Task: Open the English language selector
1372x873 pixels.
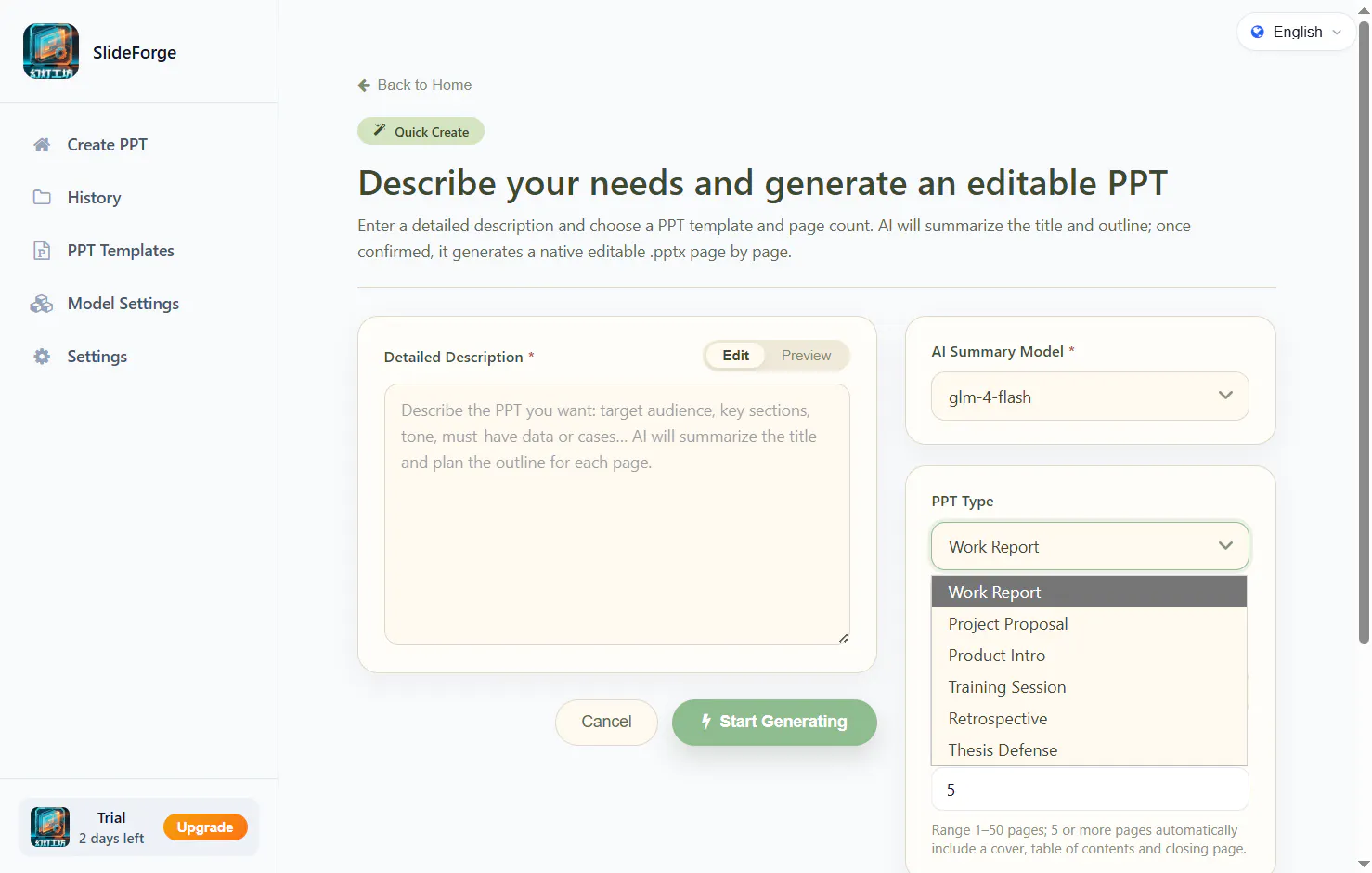Action: (x=1296, y=32)
